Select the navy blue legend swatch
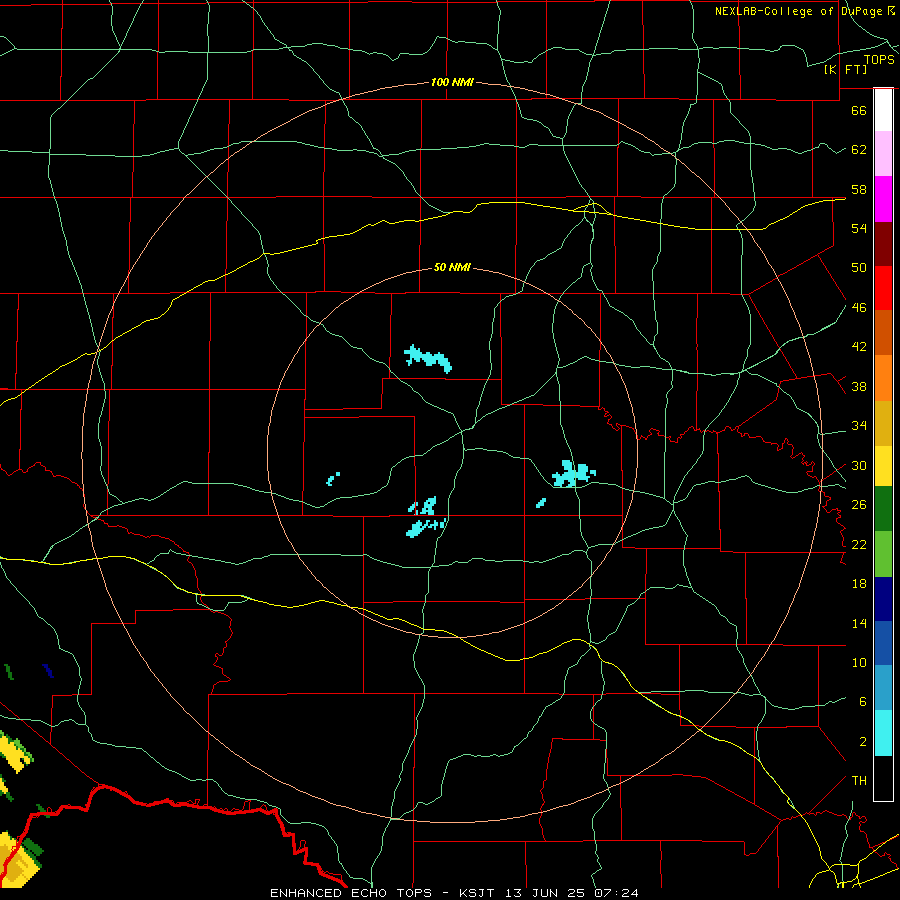This screenshot has width=900, height=900. click(x=883, y=599)
